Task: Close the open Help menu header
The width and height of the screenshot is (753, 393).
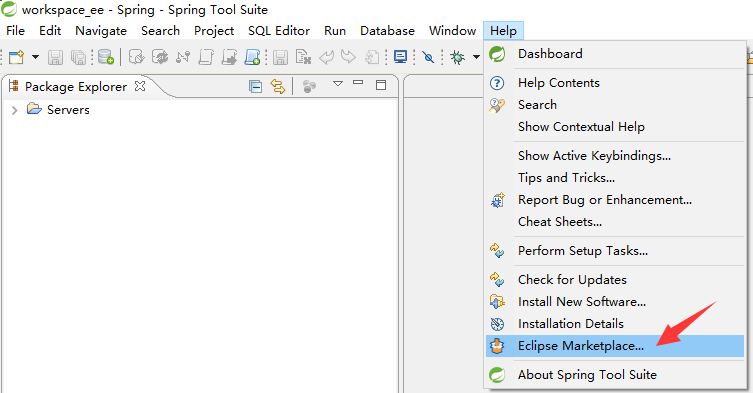Action: 503,31
